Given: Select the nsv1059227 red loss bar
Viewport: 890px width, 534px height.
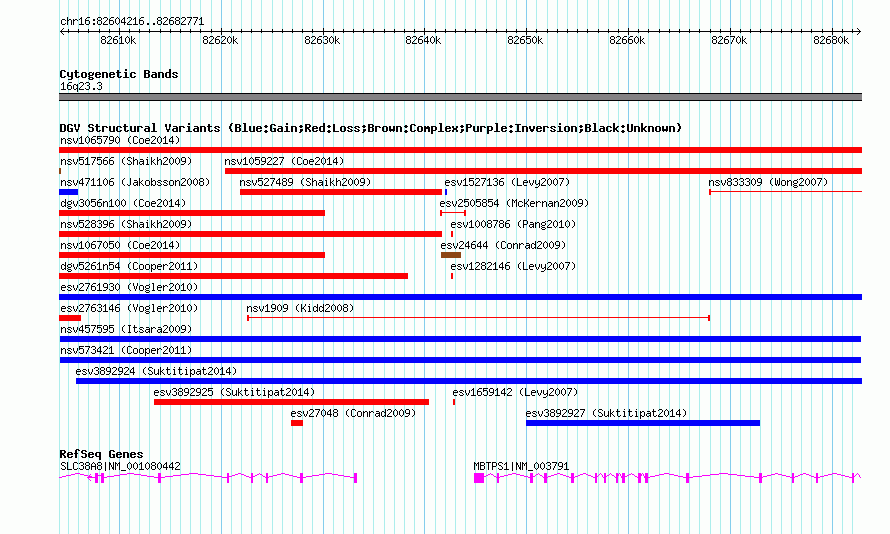Looking at the screenshot, I should click(543, 171).
